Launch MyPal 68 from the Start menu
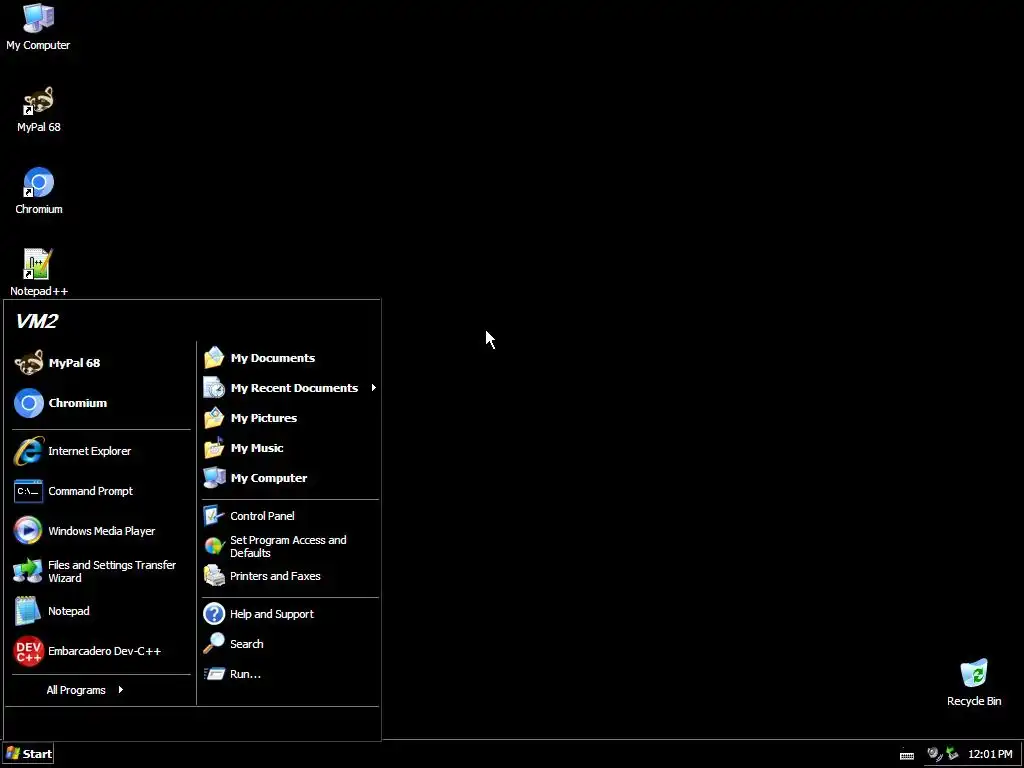Screen dimensions: 1024x768 coord(101,363)
